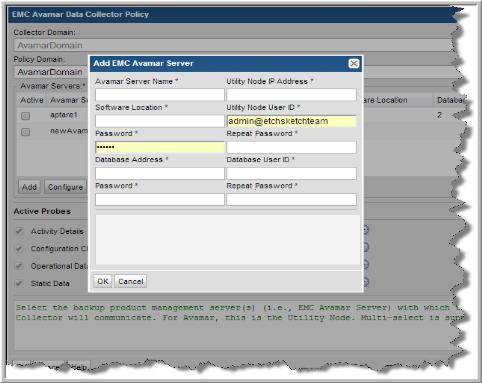
Task: Toggle the Activity Details probe checkbox
Action: [x=19, y=231]
